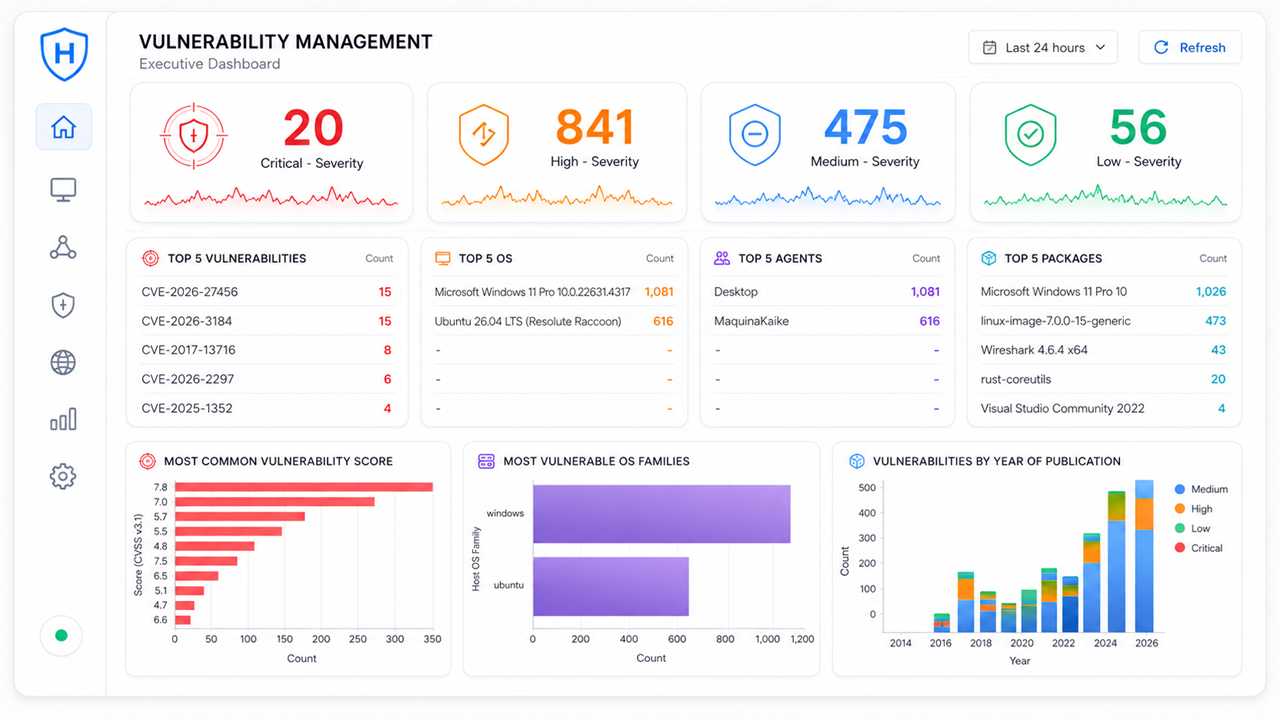Image resolution: width=1280 pixels, height=720 pixels.
Task: Open the globe sidebar icon
Action: coord(63,363)
